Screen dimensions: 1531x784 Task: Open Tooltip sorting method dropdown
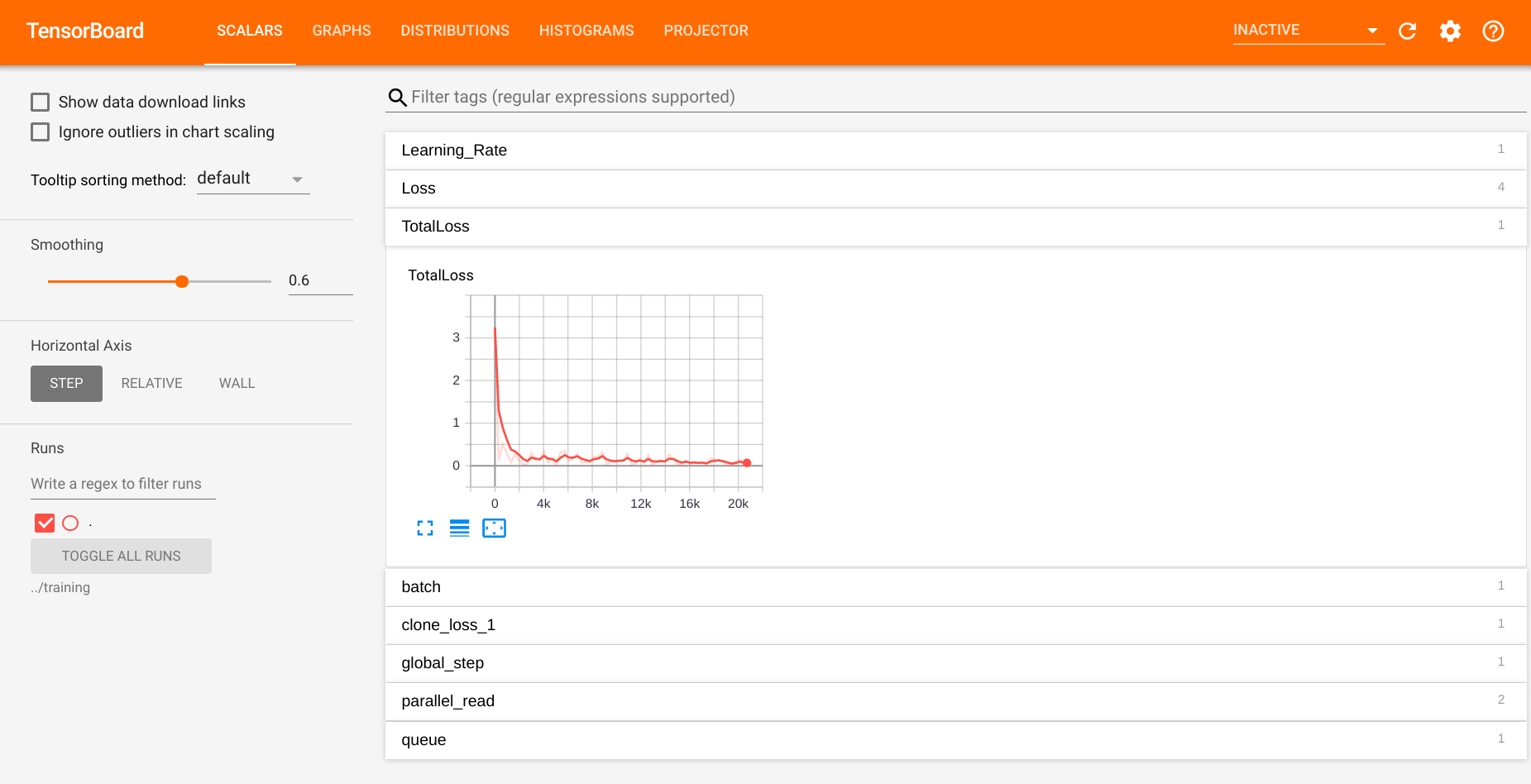click(253, 179)
